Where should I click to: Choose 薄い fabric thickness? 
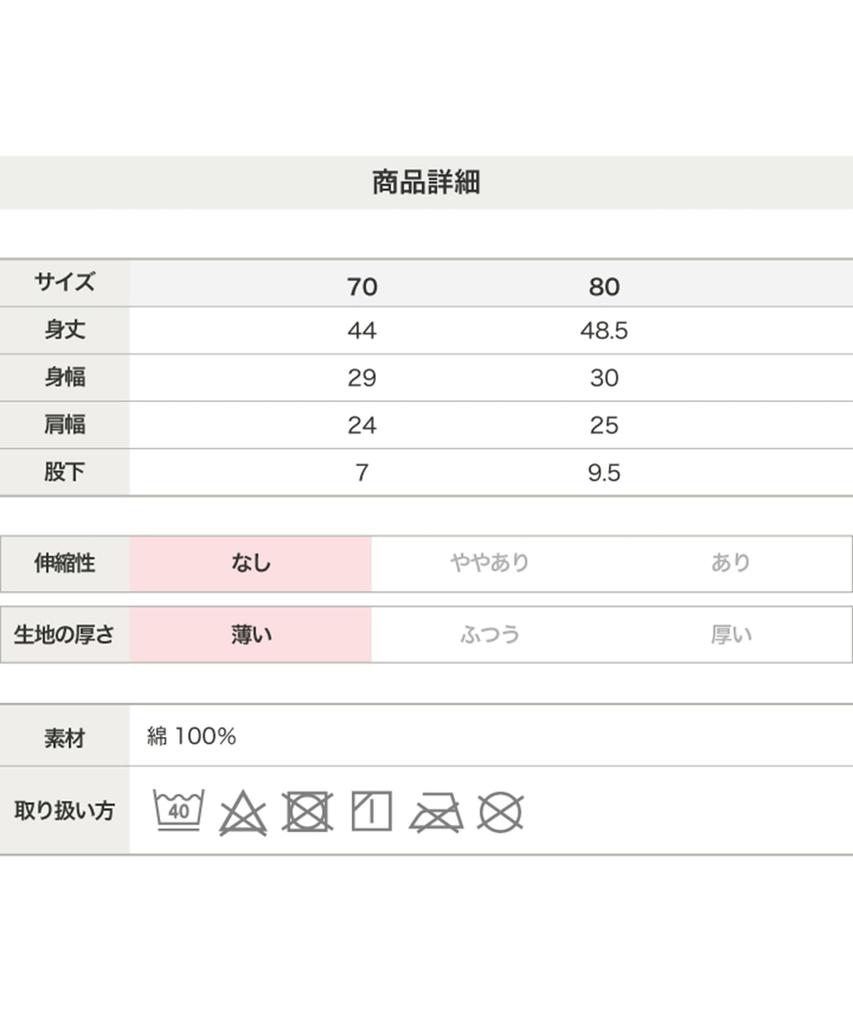point(251,635)
